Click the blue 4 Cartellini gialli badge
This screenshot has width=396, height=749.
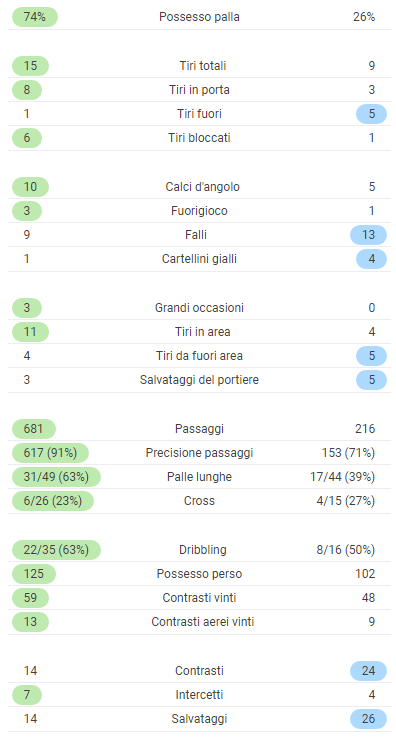[x=371, y=259]
